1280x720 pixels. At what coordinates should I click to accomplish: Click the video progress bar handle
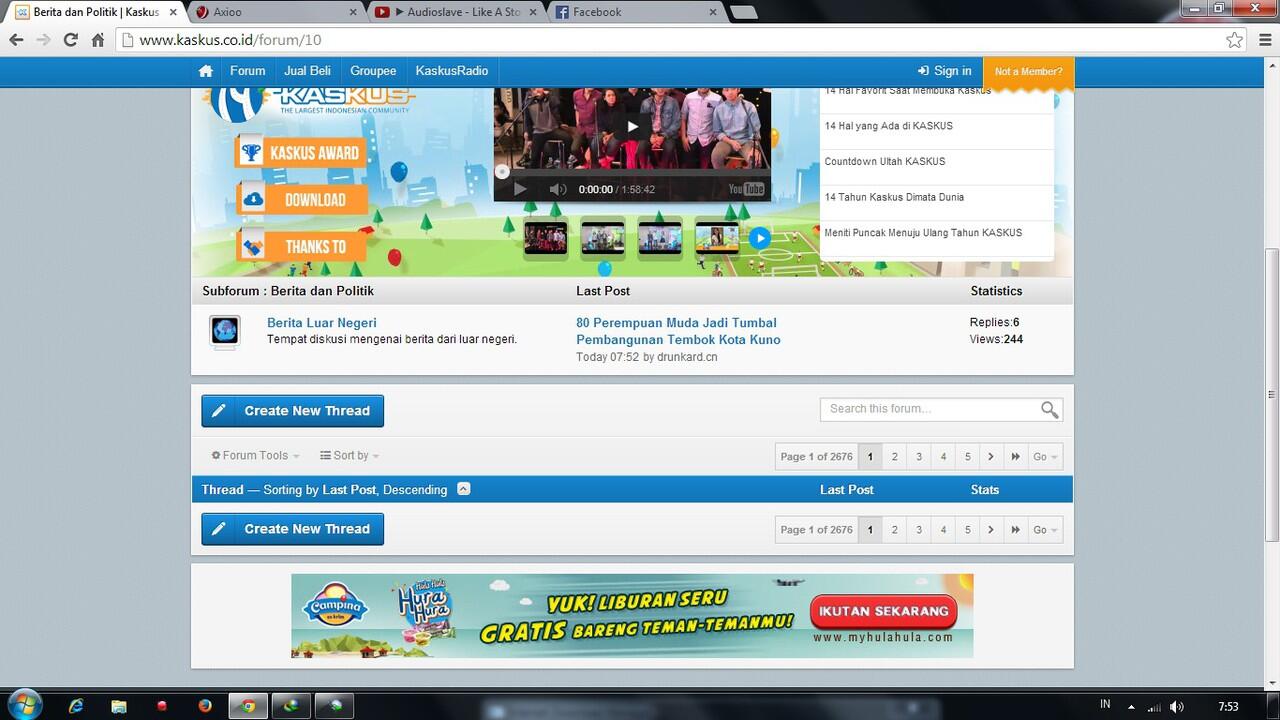[x=502, y=172]
